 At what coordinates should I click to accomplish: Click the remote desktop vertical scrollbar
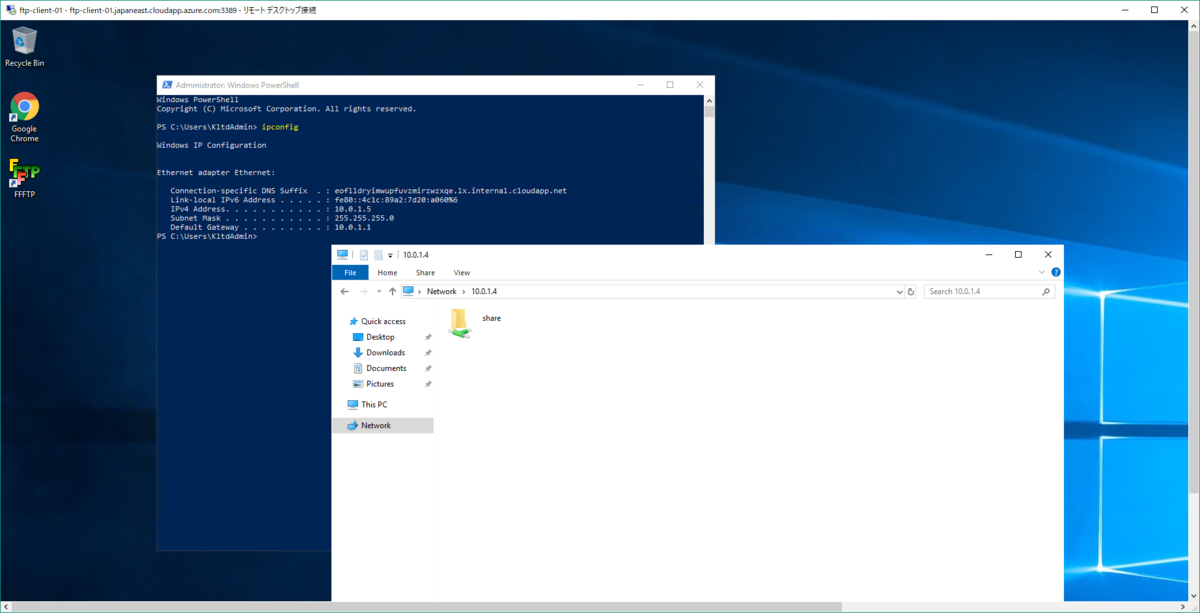pos(1194,263)
